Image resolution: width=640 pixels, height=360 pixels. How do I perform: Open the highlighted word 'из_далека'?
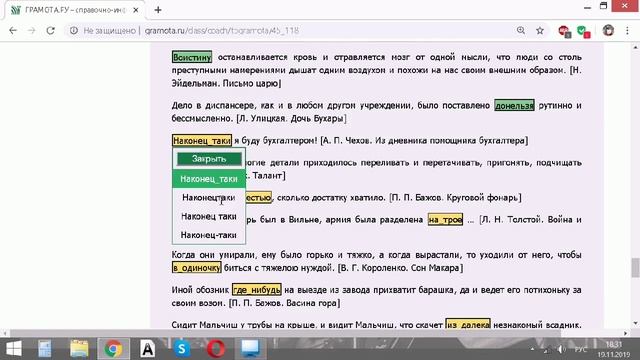[x=468, y=324]
